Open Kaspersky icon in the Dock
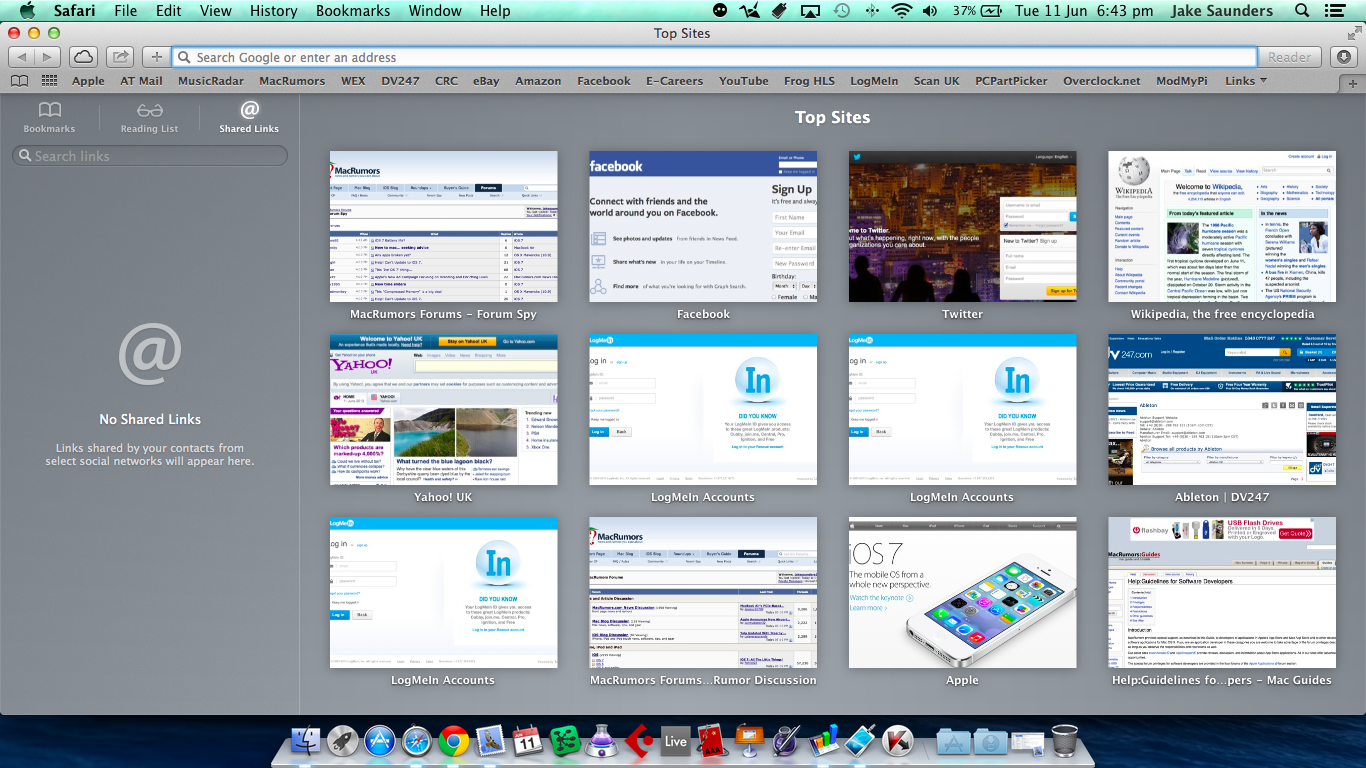The width and height of the screenshot is (1366, 768). pyautogui.click(x=898, y=741)
